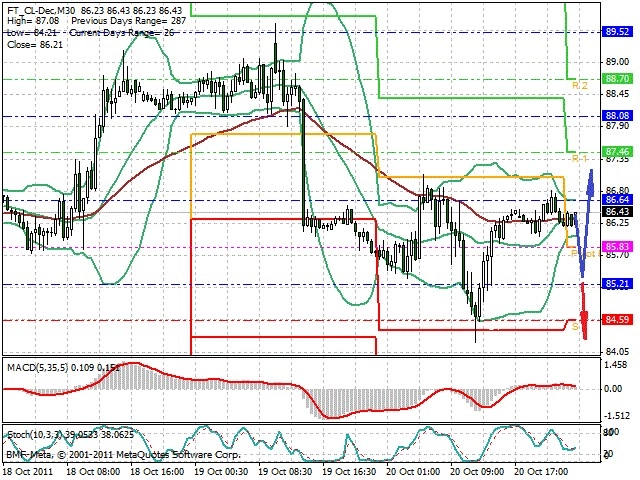Select the 20 Oct 09:00 time axis label
The width and height of the screenshot is (640, 480).
tap(477, 471)
